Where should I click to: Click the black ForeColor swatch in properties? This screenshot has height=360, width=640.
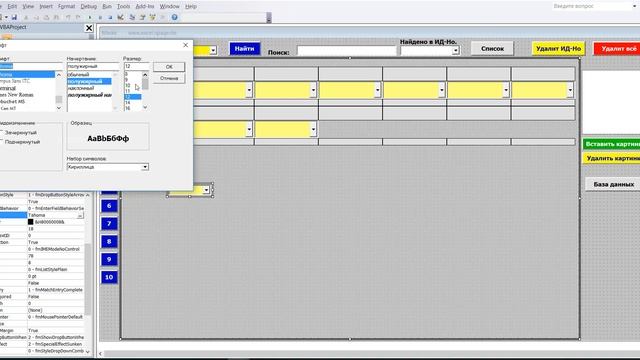point(31,222)
